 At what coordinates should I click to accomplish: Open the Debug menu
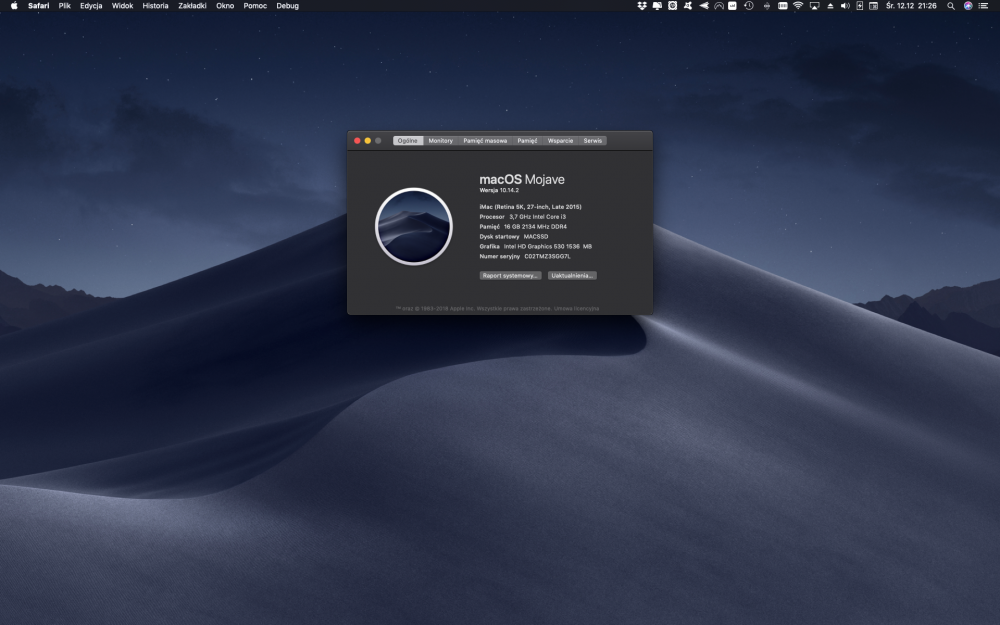(x=288, y=6)
